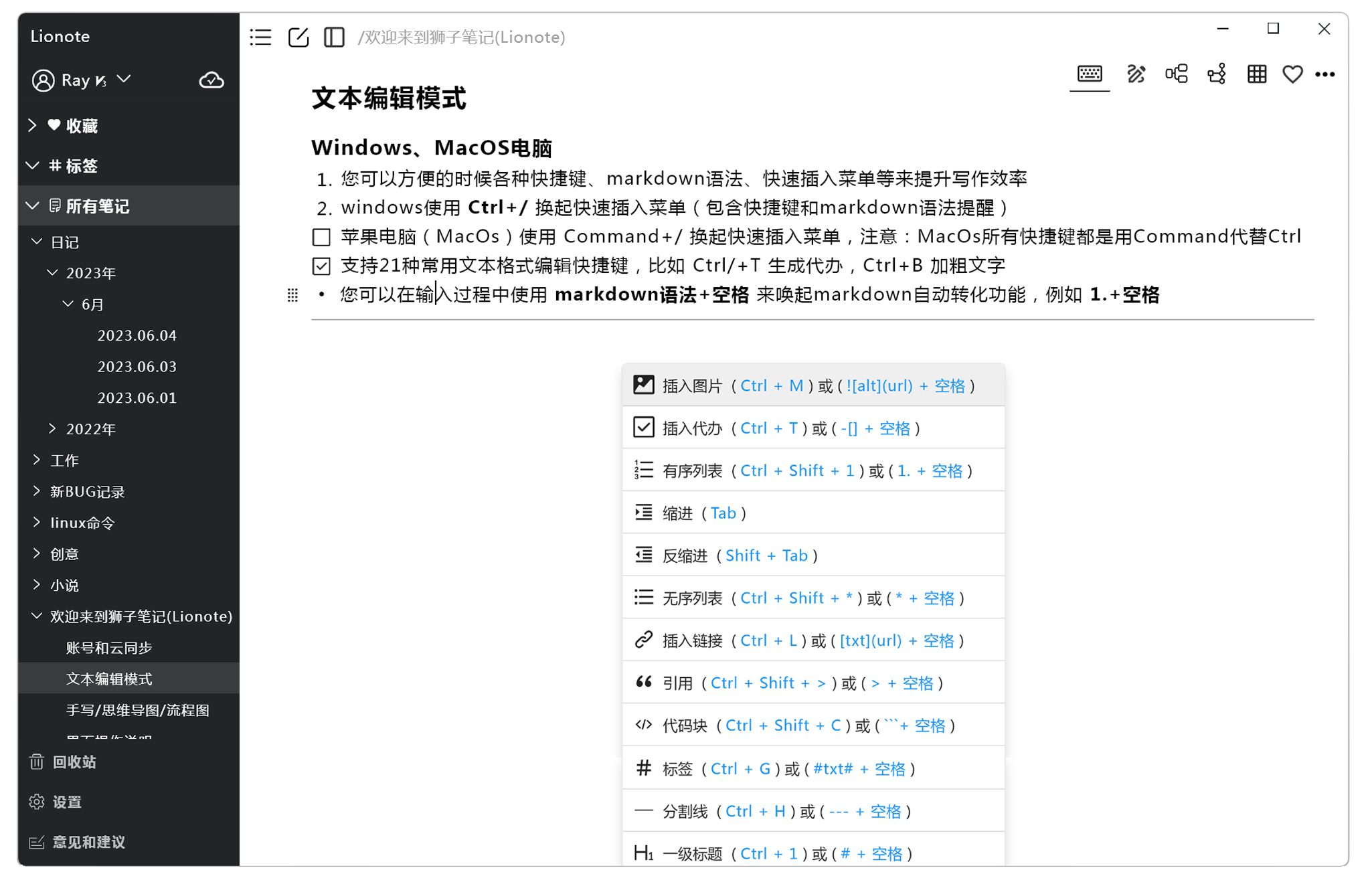This screenshot has height=878, width=1372.
Task: Click the Windows、MacOS电脑 heading text
Action: pyautogui.click(x=432, y=148)
